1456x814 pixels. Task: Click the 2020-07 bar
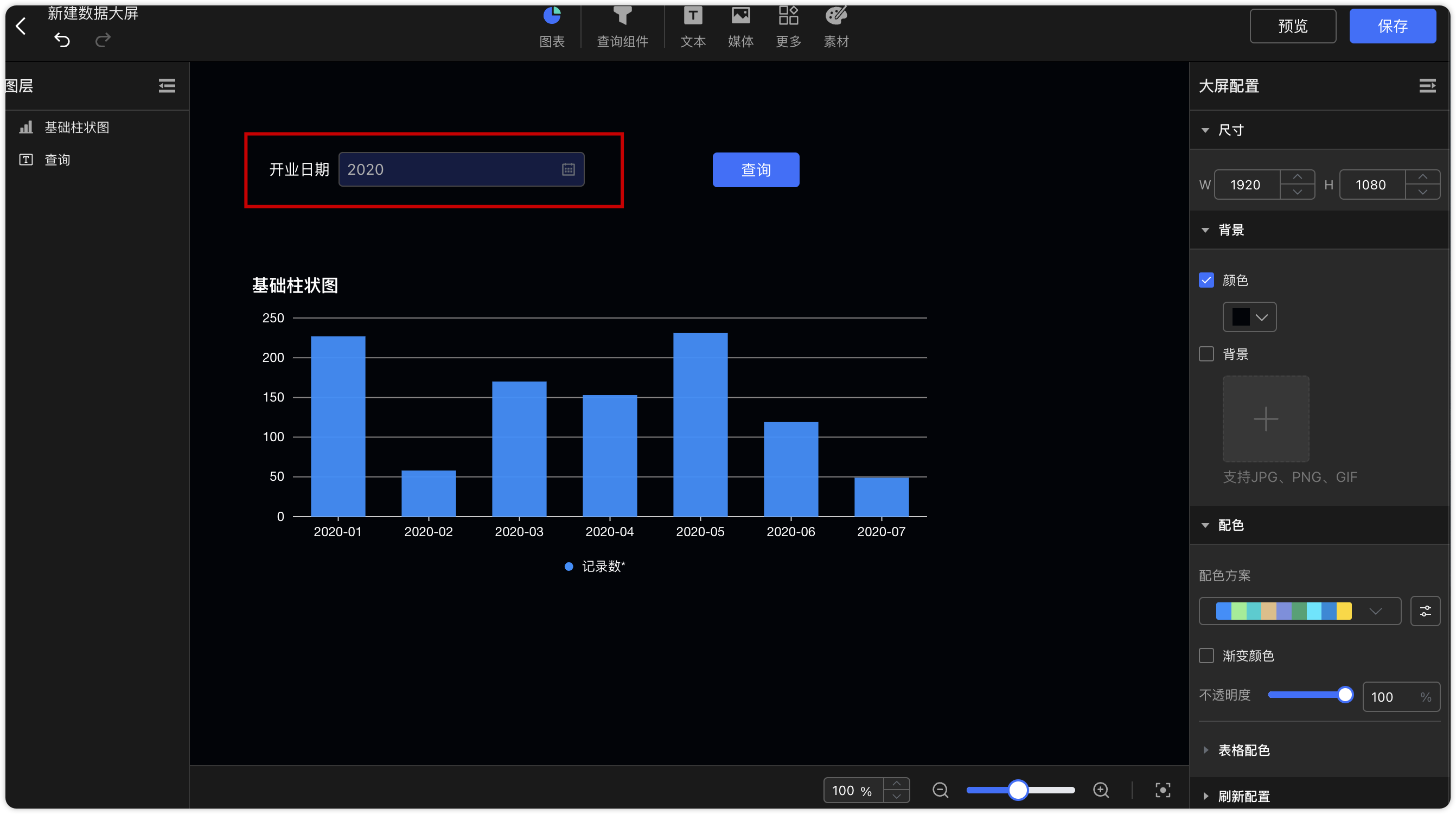(881, 497)
